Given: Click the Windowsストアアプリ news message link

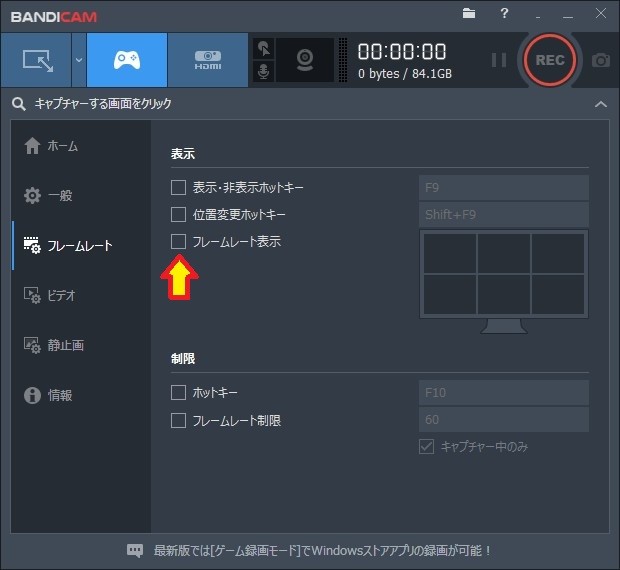Looking at the screenshot, I should click(321, 550).
